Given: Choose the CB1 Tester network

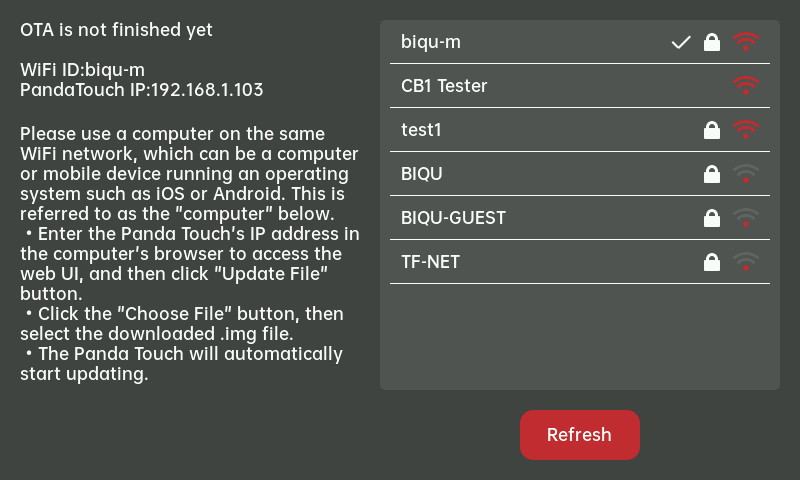Looking at the screenshot, I should click(x=444, y=86).
